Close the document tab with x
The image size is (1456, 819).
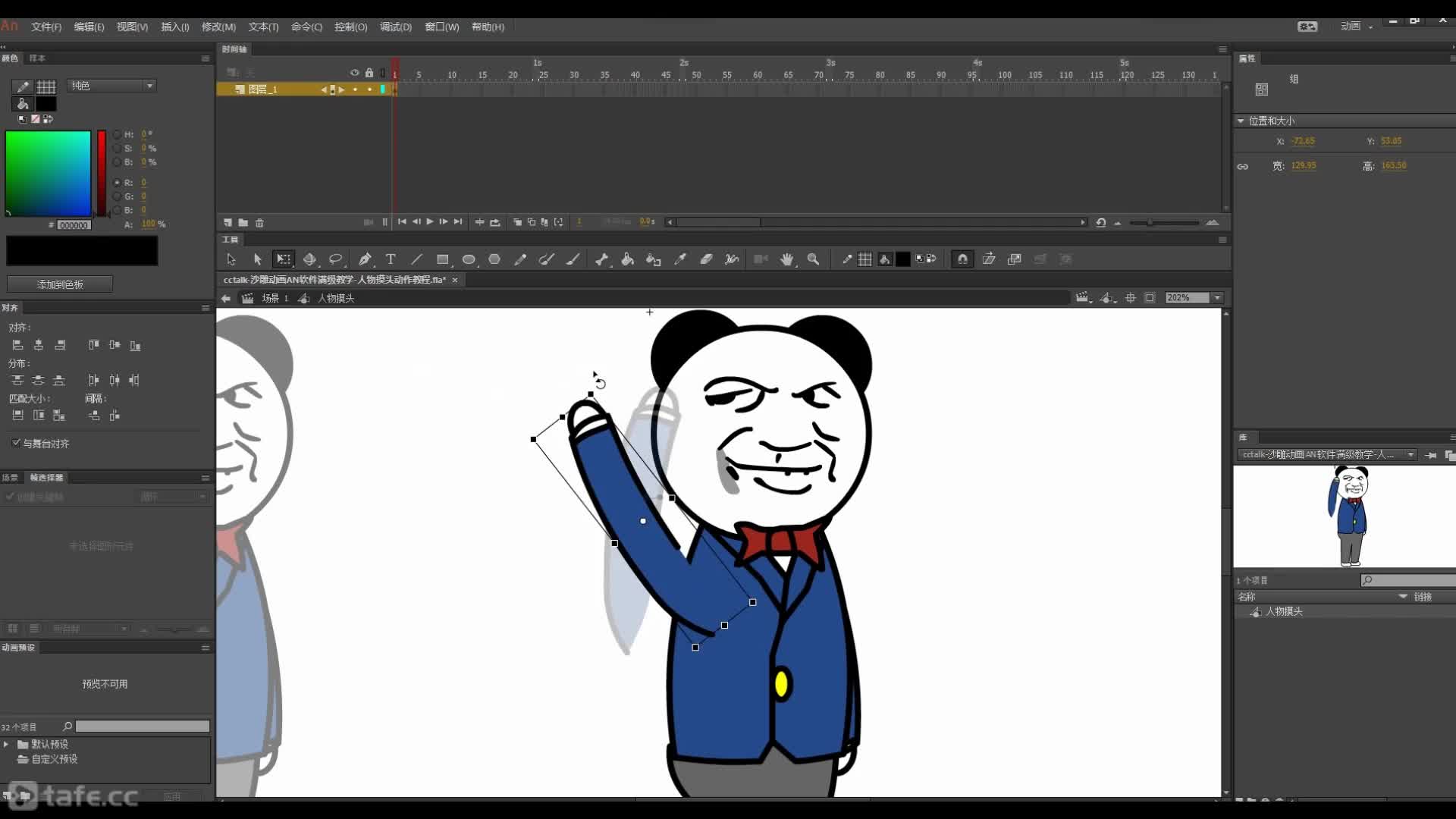[x=455, y=280]
